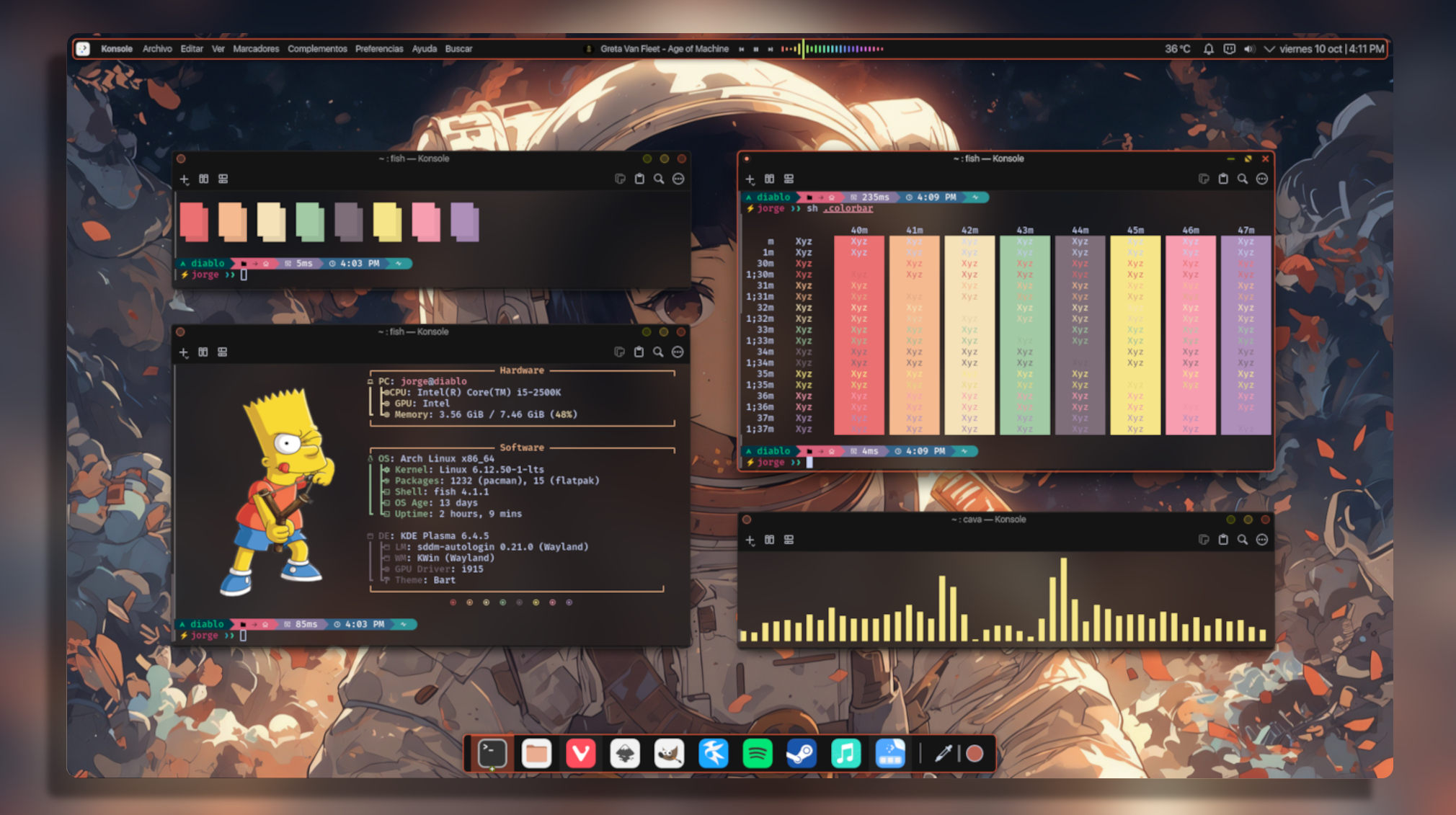Add new tab in the Bart fetch Konsole window
1456x815 pixels.
[183, 352]
